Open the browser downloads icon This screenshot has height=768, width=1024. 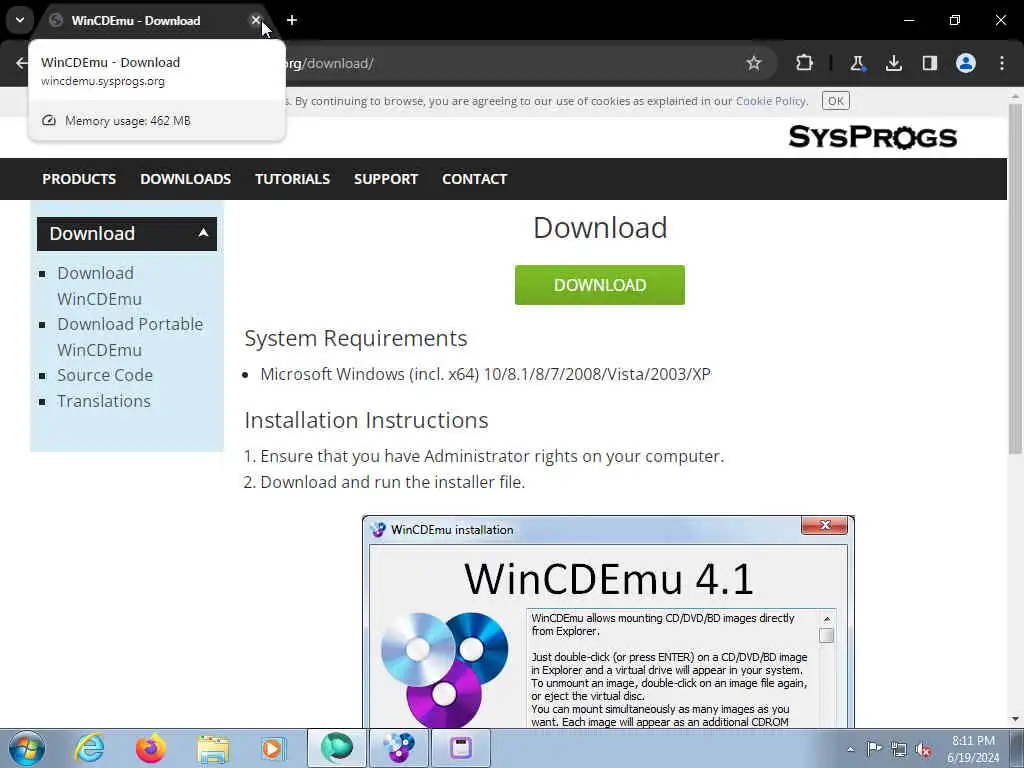click(893, 63)
